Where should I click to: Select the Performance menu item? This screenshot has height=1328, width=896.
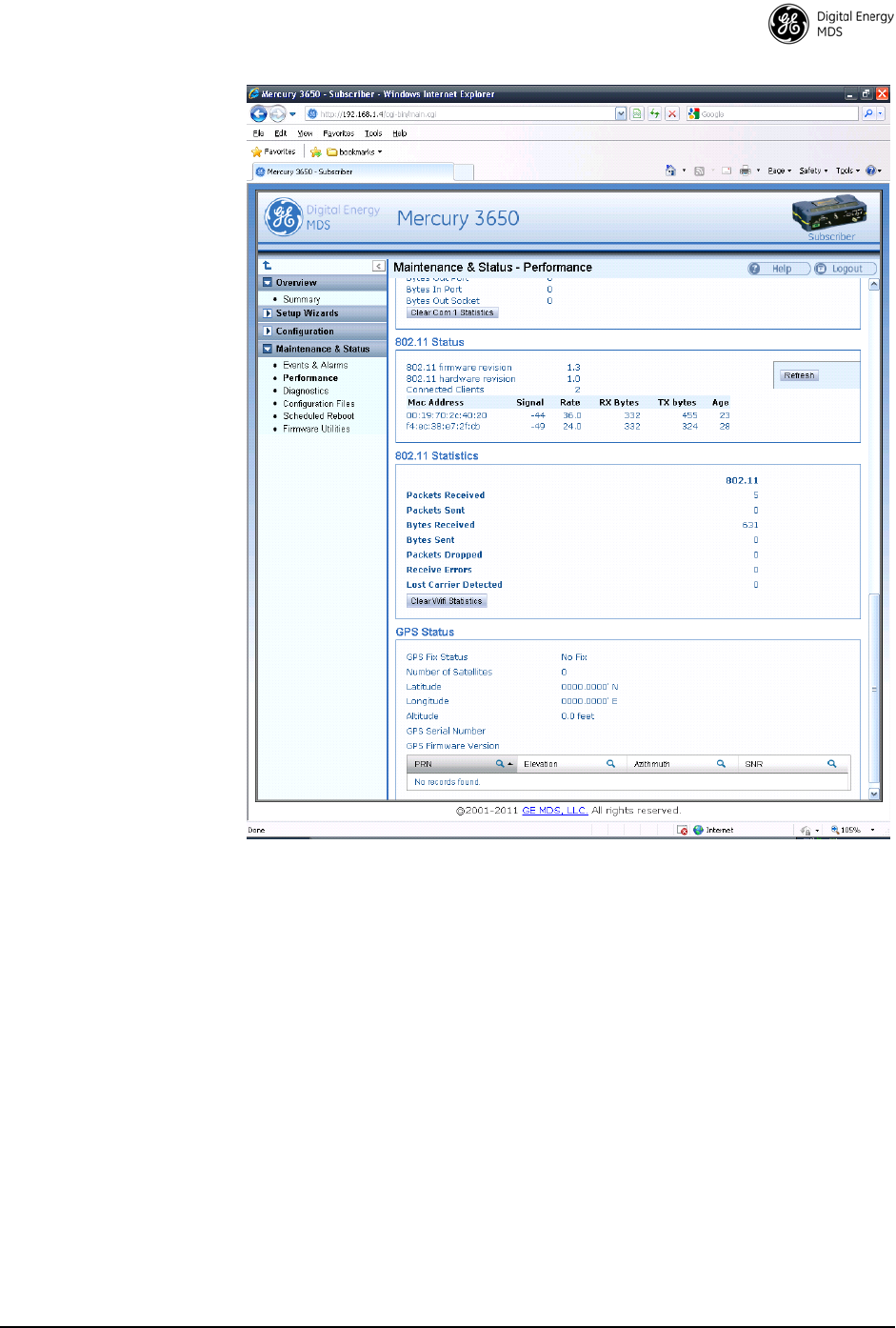pyautogui.click(x=310, y=378)
